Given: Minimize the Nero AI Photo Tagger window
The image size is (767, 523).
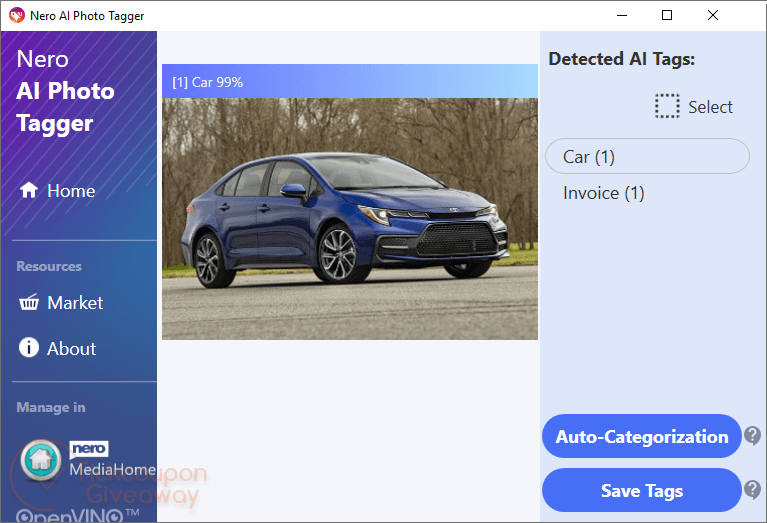Looking at the screenshot, I should [x=622, y=16].
